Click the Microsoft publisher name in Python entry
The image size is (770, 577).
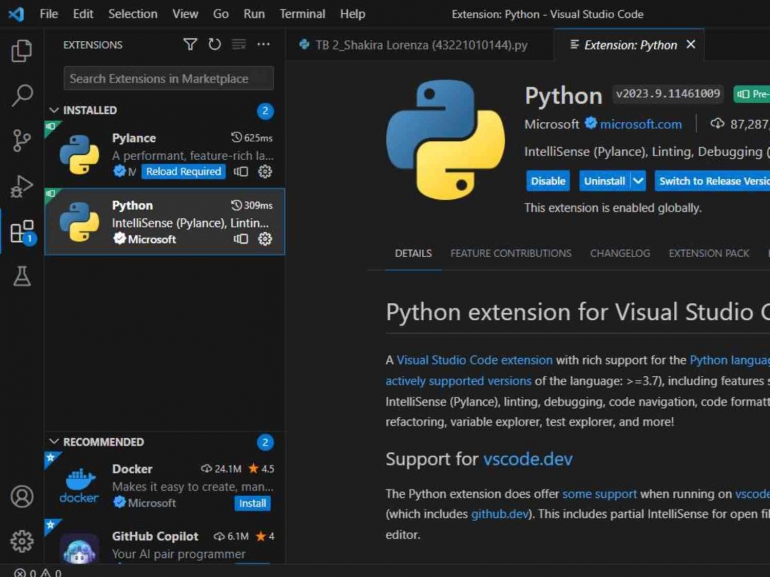click(x=152, y=239)
